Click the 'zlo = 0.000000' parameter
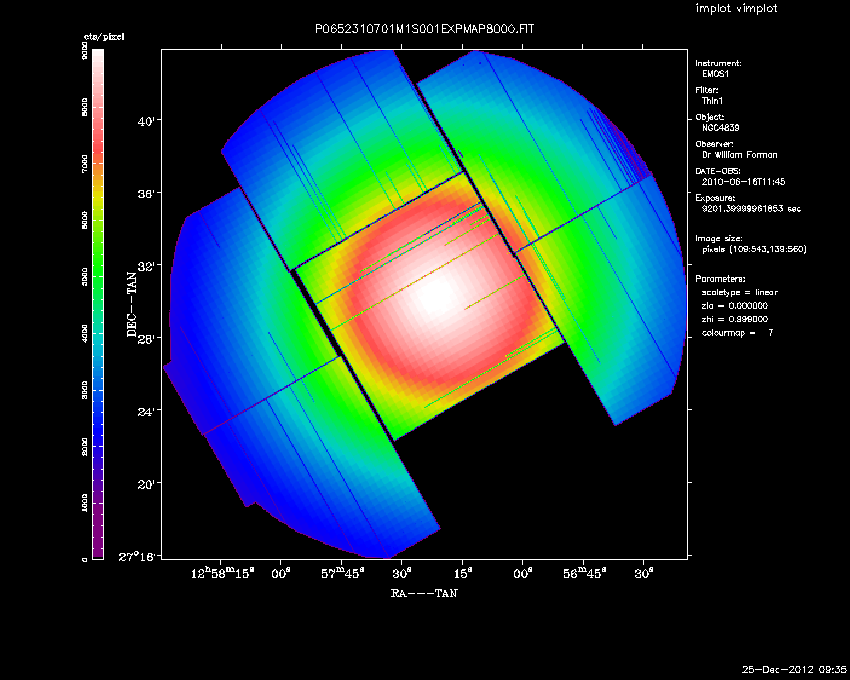 click(x=735, y=306)
